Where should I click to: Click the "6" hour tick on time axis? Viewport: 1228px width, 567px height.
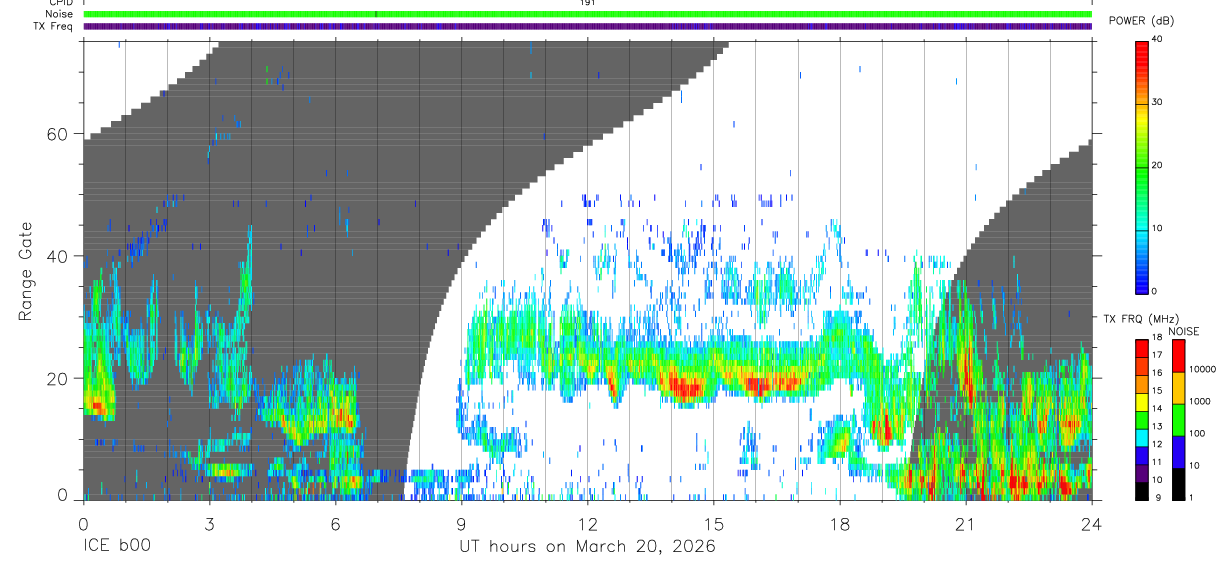[335, 524]
